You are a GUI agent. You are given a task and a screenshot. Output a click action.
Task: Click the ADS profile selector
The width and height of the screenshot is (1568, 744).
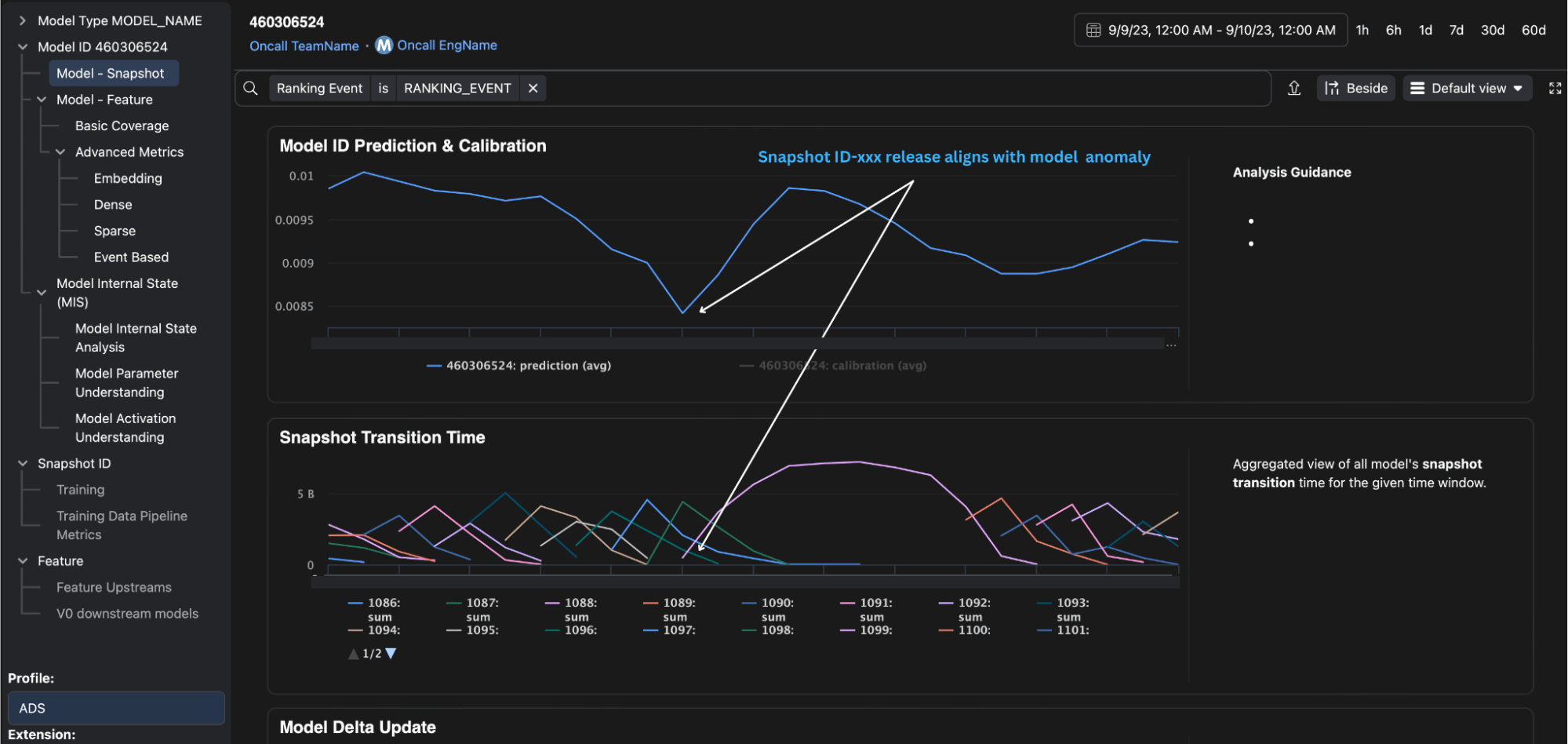tap(115, 707)
